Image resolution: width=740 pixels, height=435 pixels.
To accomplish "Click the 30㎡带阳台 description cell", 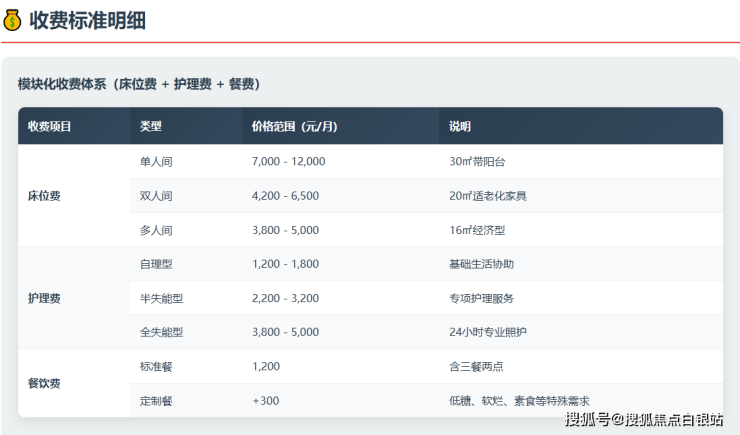I will point(477,162).
